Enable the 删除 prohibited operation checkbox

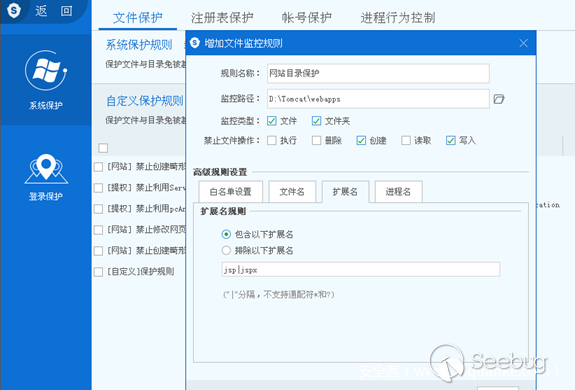[x=316, y=140]
